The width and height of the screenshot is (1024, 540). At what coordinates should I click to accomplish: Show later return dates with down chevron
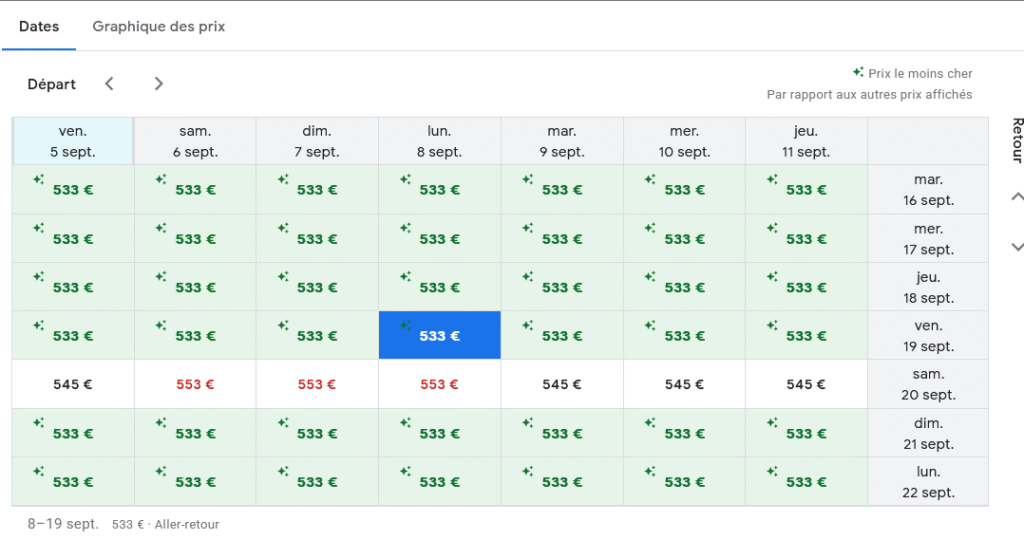pos(1017,247)
